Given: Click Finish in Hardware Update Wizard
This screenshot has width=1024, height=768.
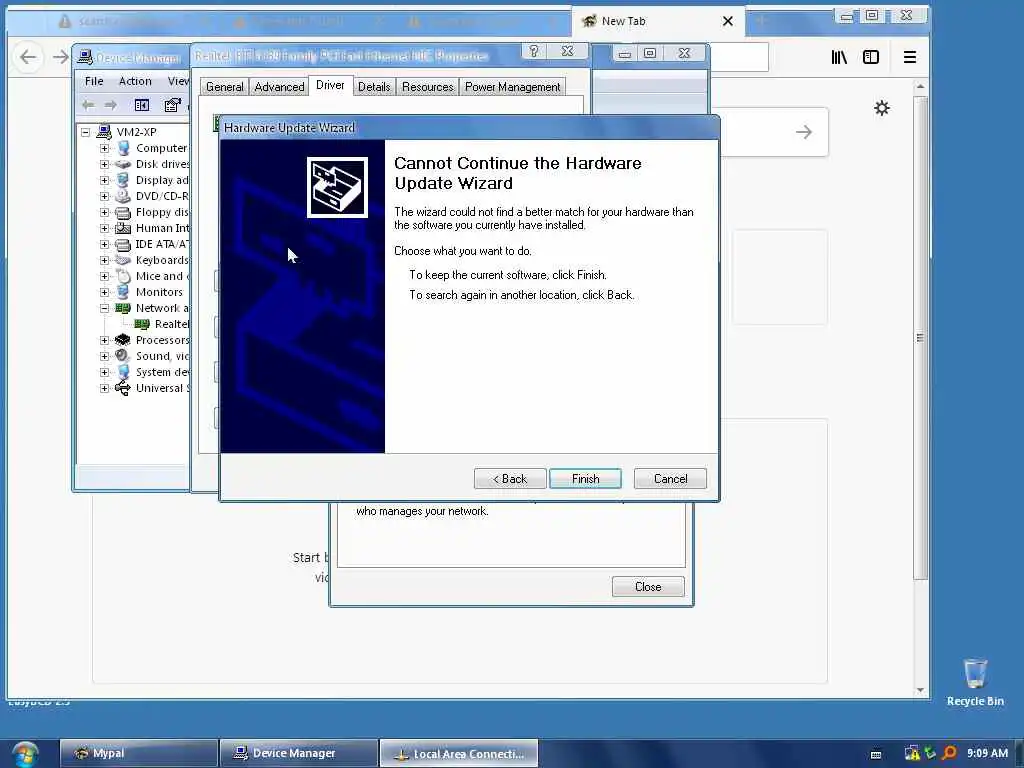Looking at the screenshot, I should tap(585, 479).
